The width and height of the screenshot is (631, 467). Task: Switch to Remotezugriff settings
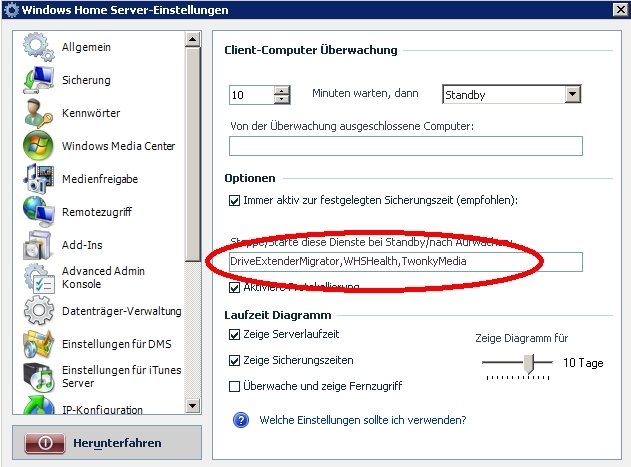click(97, 212)
